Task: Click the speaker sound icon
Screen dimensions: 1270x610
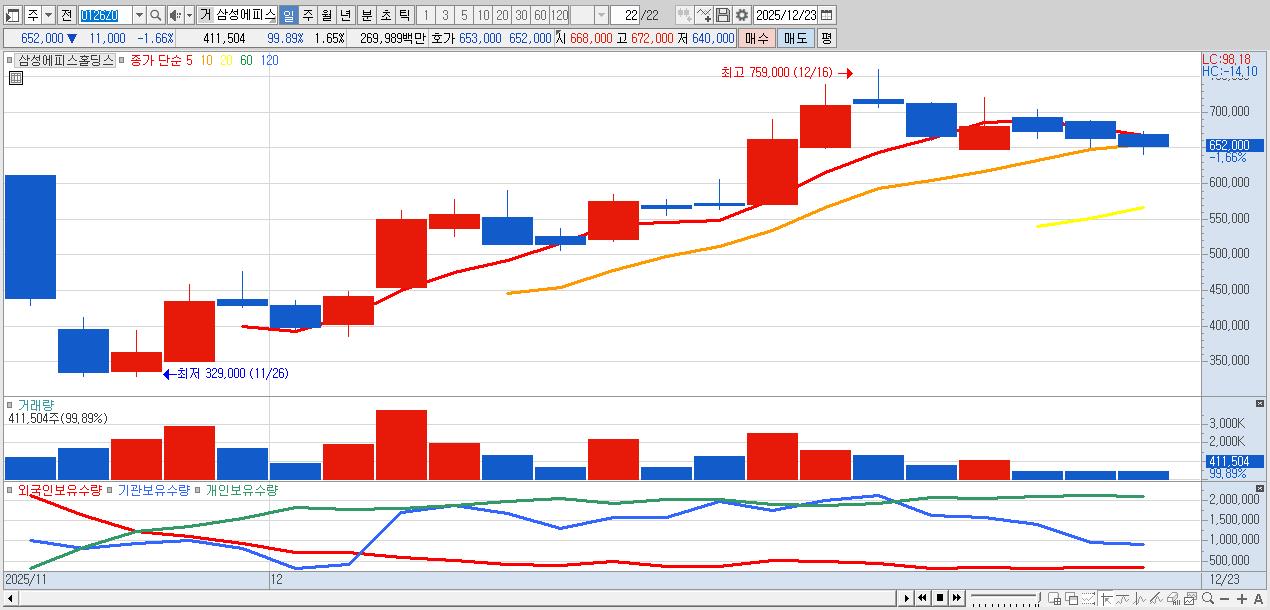Action: coord(174,15)
